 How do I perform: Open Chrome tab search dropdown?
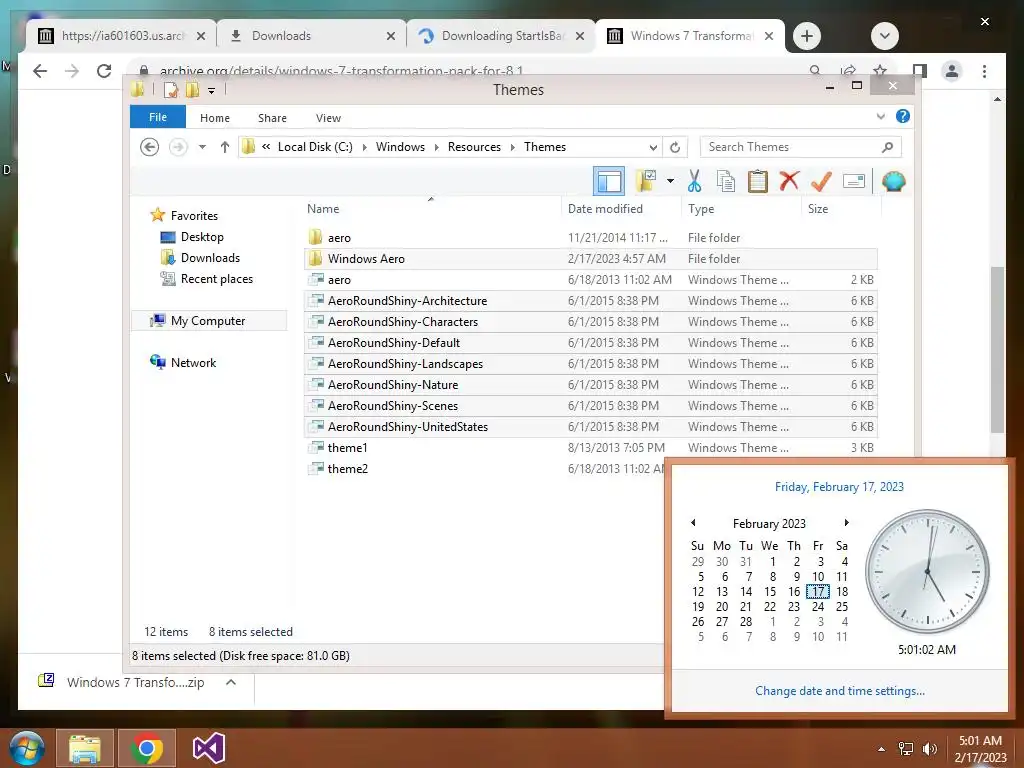[885, 36]
